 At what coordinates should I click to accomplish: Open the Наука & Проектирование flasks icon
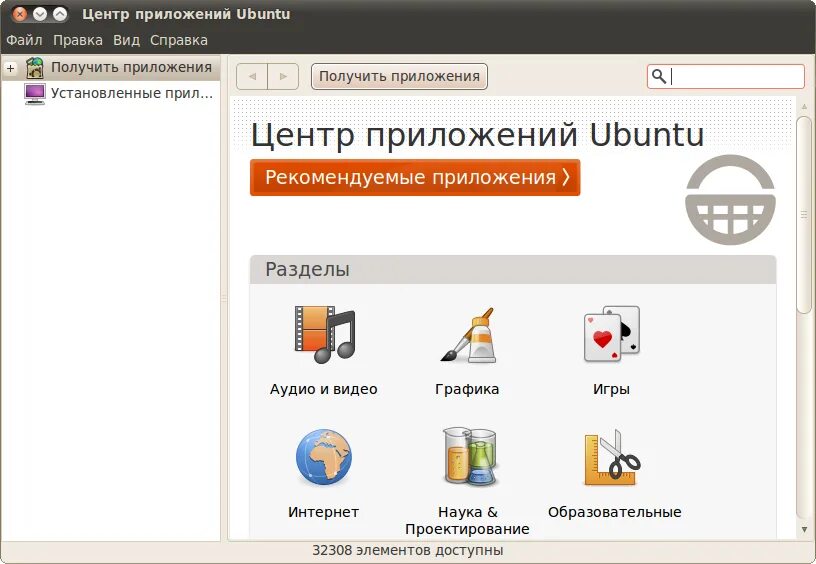pyautogui.click(x=470, y=456)
